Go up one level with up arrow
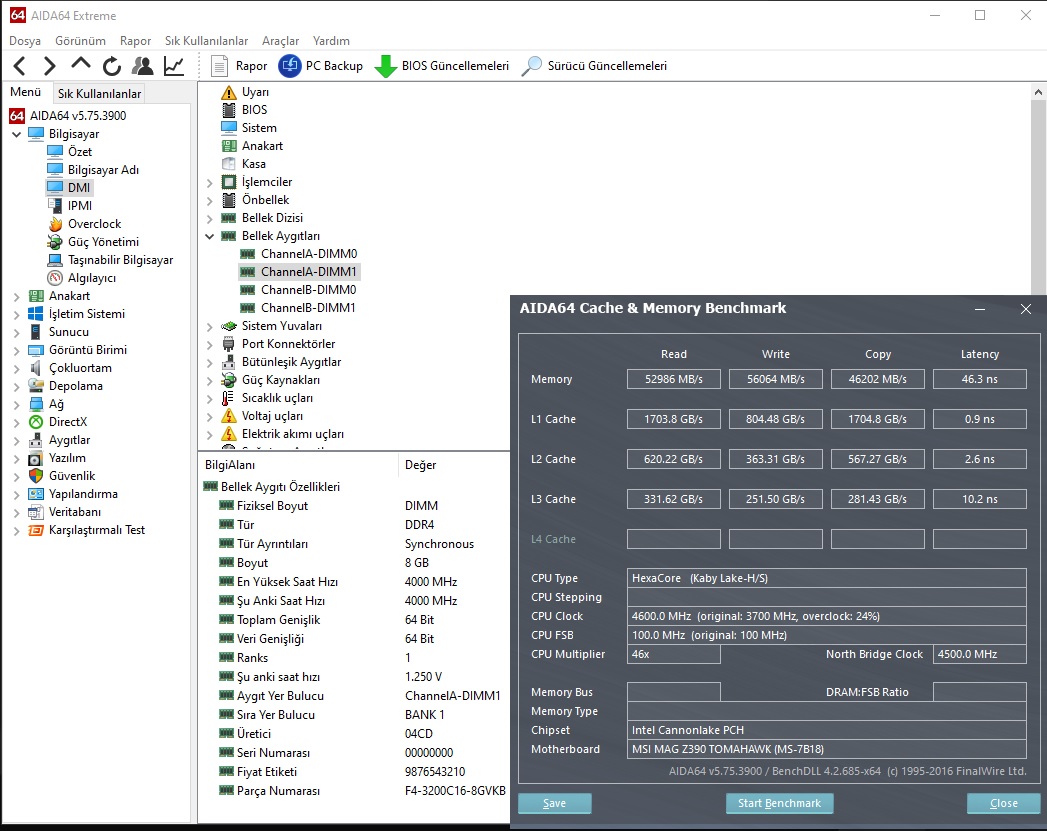Image resolution: width=1047 pixels, height=831 pixels. pyautogui.click(x=81, y=65)
